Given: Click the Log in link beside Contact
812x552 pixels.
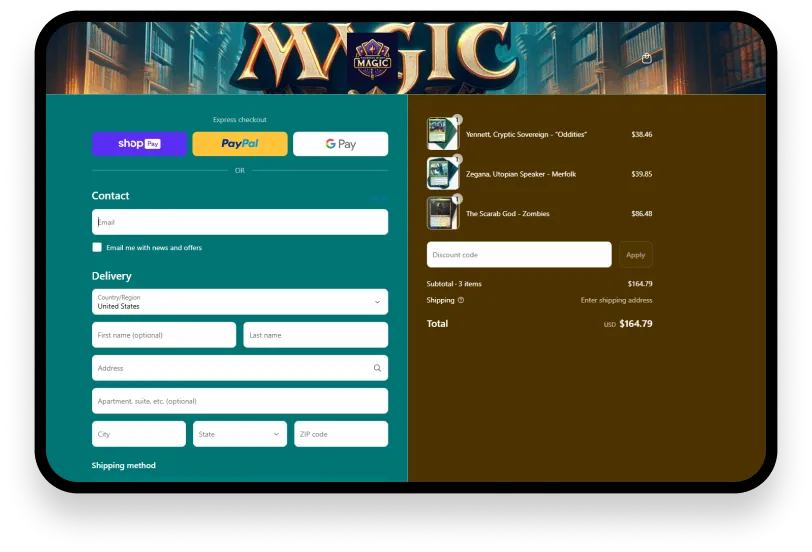Looking at the screenshot, I should [378, 198].
